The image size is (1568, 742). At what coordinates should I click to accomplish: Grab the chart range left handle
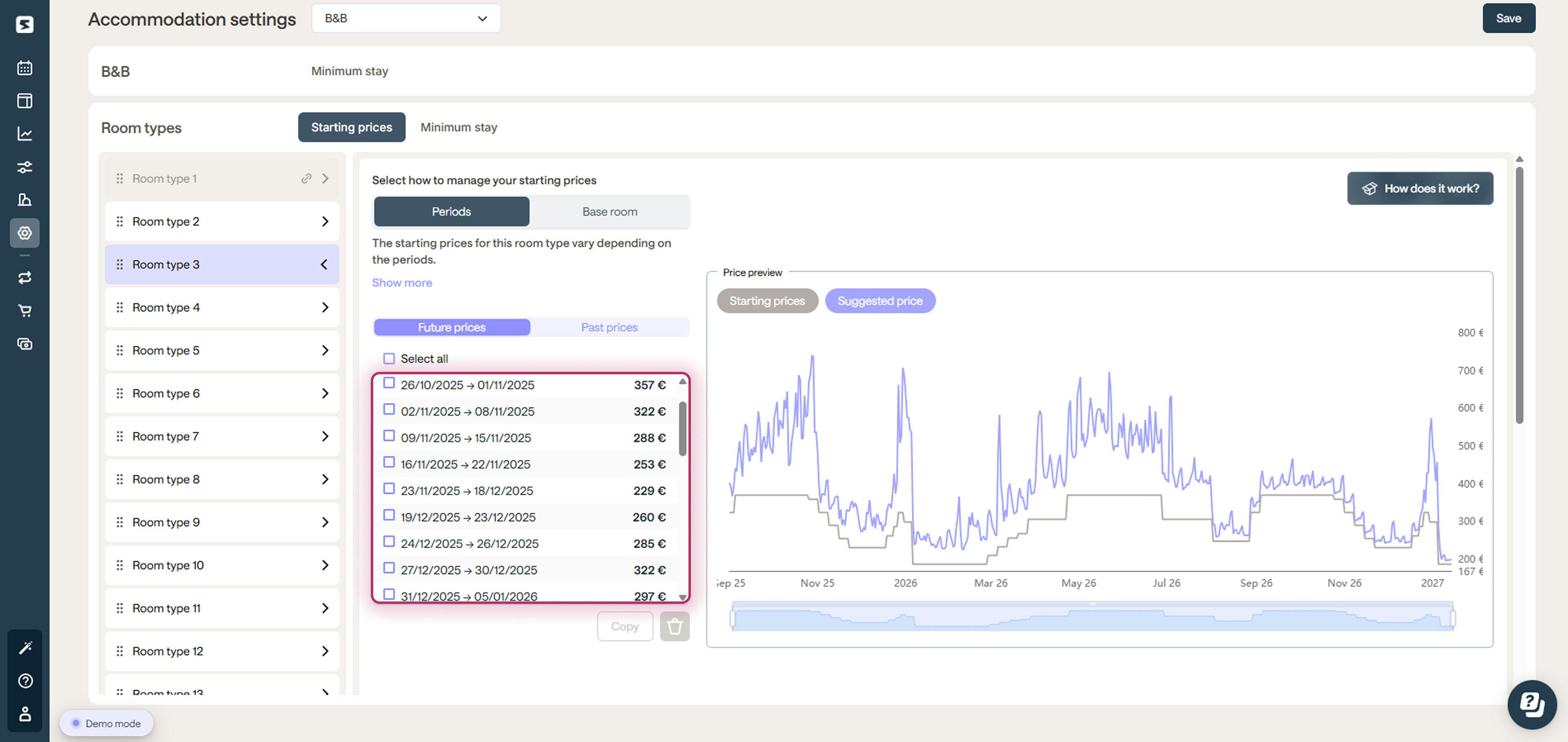click(732, 618)
